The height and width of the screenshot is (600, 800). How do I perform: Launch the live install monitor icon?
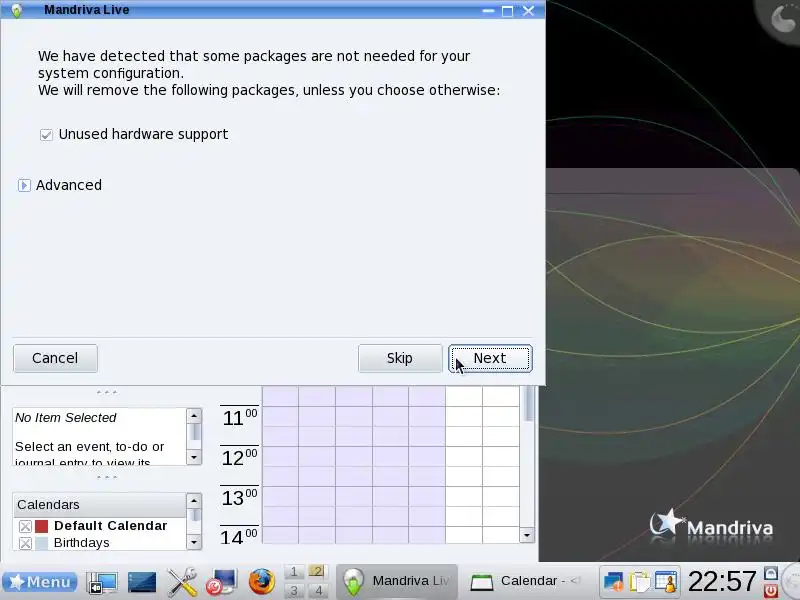coord(221,582)
